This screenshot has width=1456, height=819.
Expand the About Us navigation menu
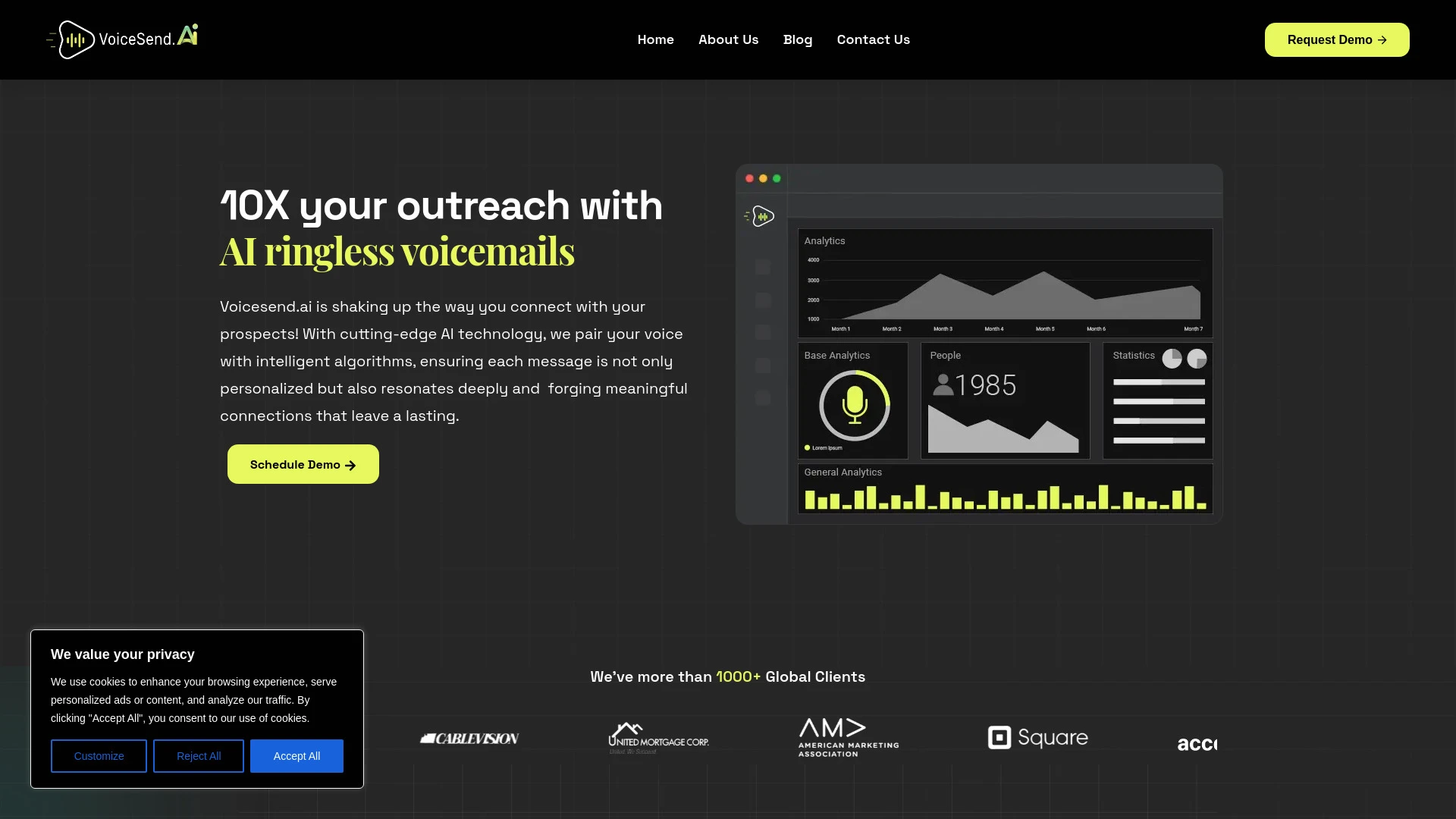(x=728, y=39)
